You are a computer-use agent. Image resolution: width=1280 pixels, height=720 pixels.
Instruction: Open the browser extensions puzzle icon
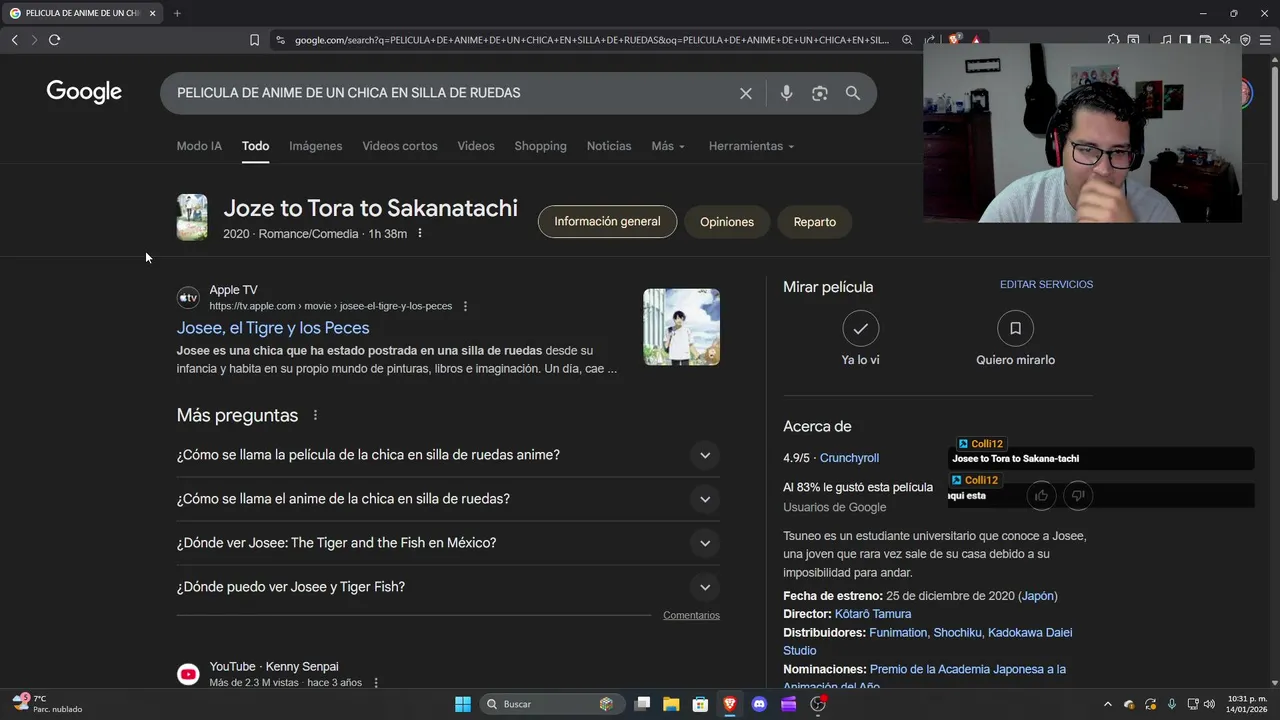click(x=1113, y=40)
